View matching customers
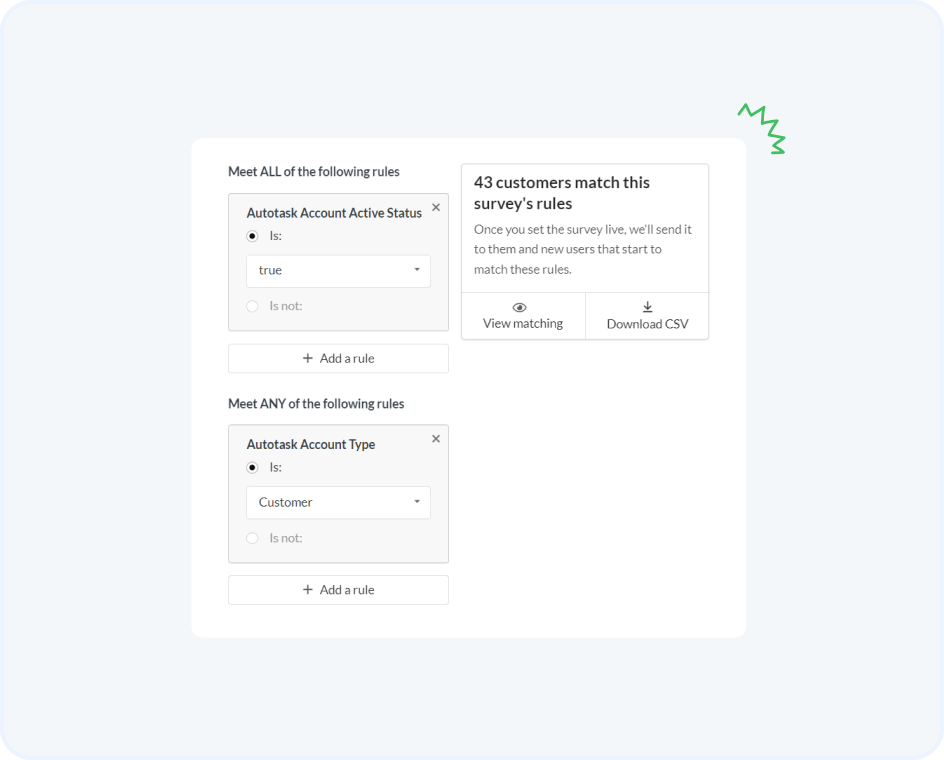Screen dimensions: 944x760 coord(523,316)
